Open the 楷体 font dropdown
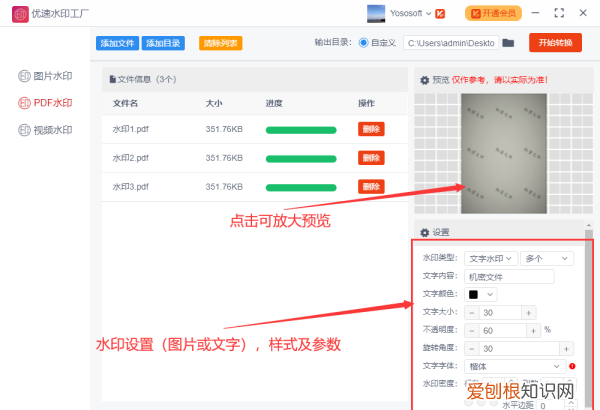The height and width of the screenshot is (410, 600). pyautogui.click(x=515, y=366)
